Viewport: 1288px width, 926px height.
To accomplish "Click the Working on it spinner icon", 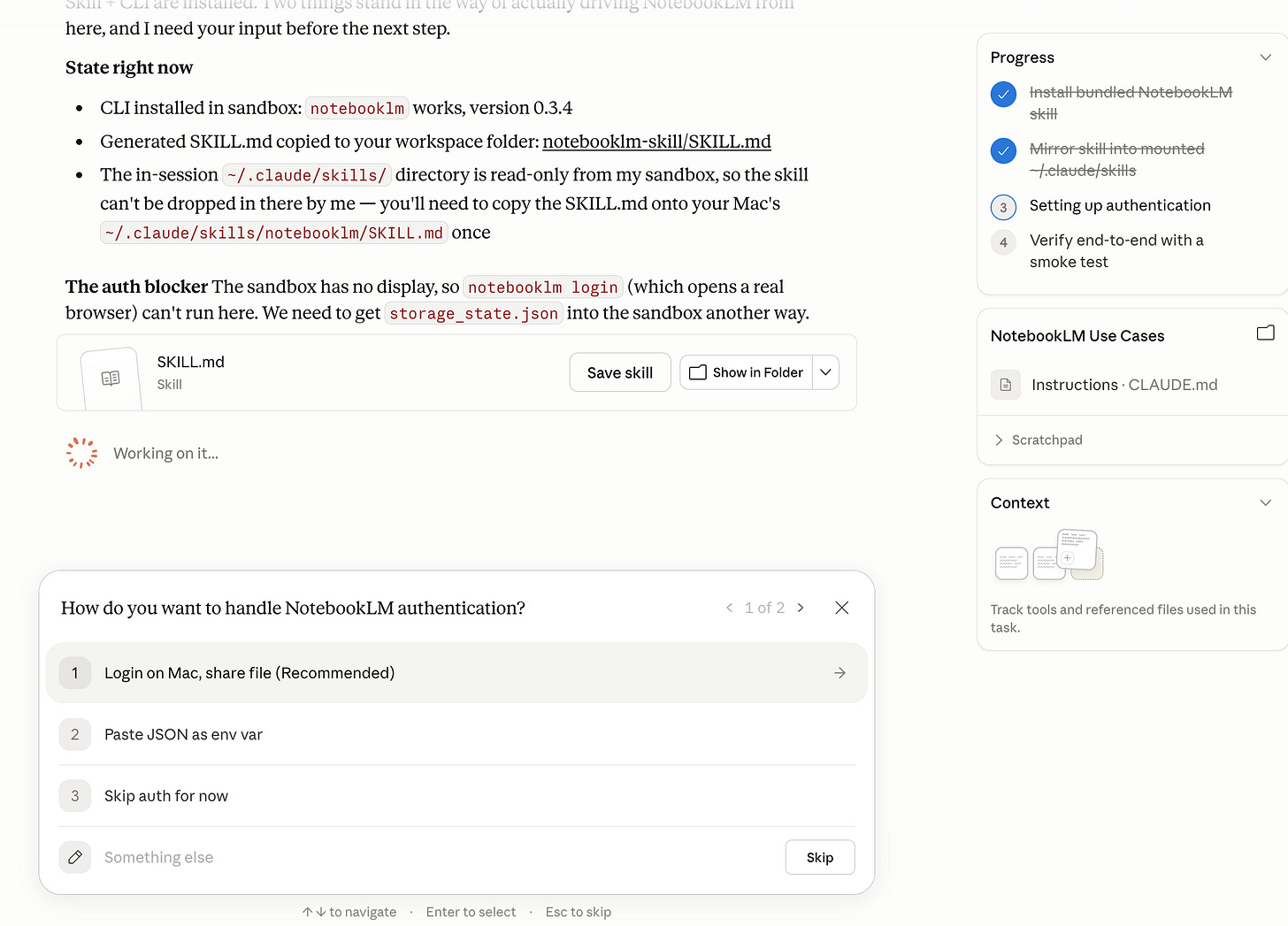I will 82,453.
